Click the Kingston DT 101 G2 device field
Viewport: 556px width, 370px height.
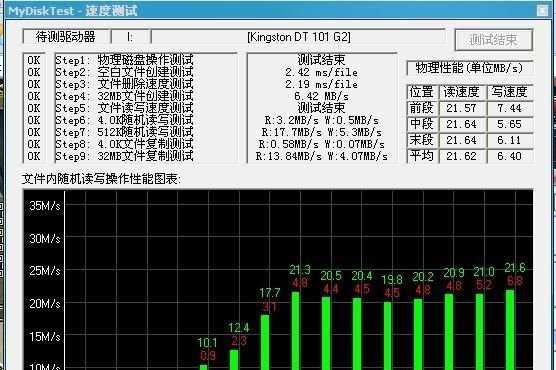click(x=299, y=37)
